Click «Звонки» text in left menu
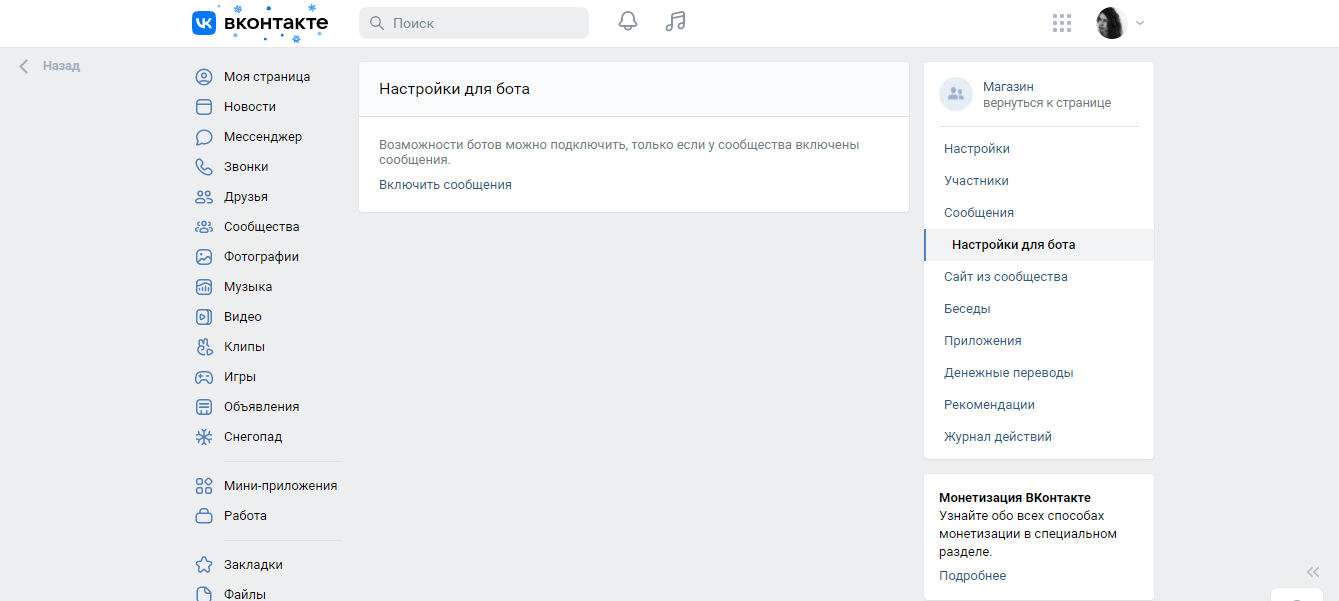 point(246,167)
